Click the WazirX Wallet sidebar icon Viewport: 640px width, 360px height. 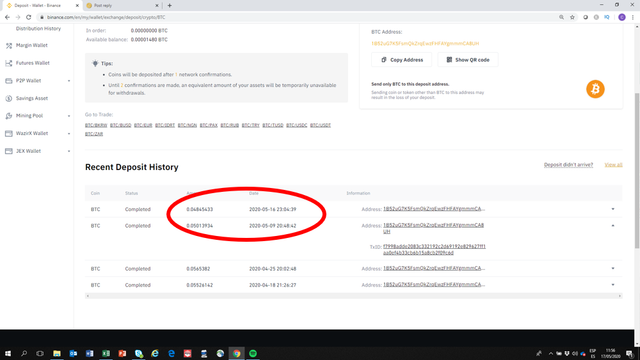(x=9, y=133)
